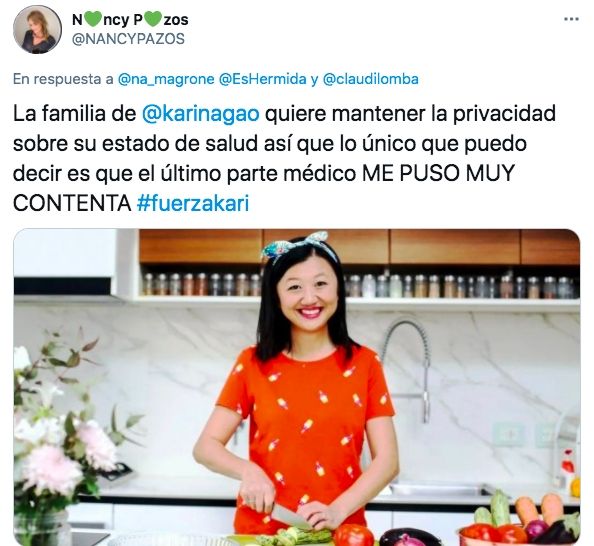The height and width of the screenshot is (546, 594).
Task: Open the @karinagao mention in tweet
Action: click(200, 114)
